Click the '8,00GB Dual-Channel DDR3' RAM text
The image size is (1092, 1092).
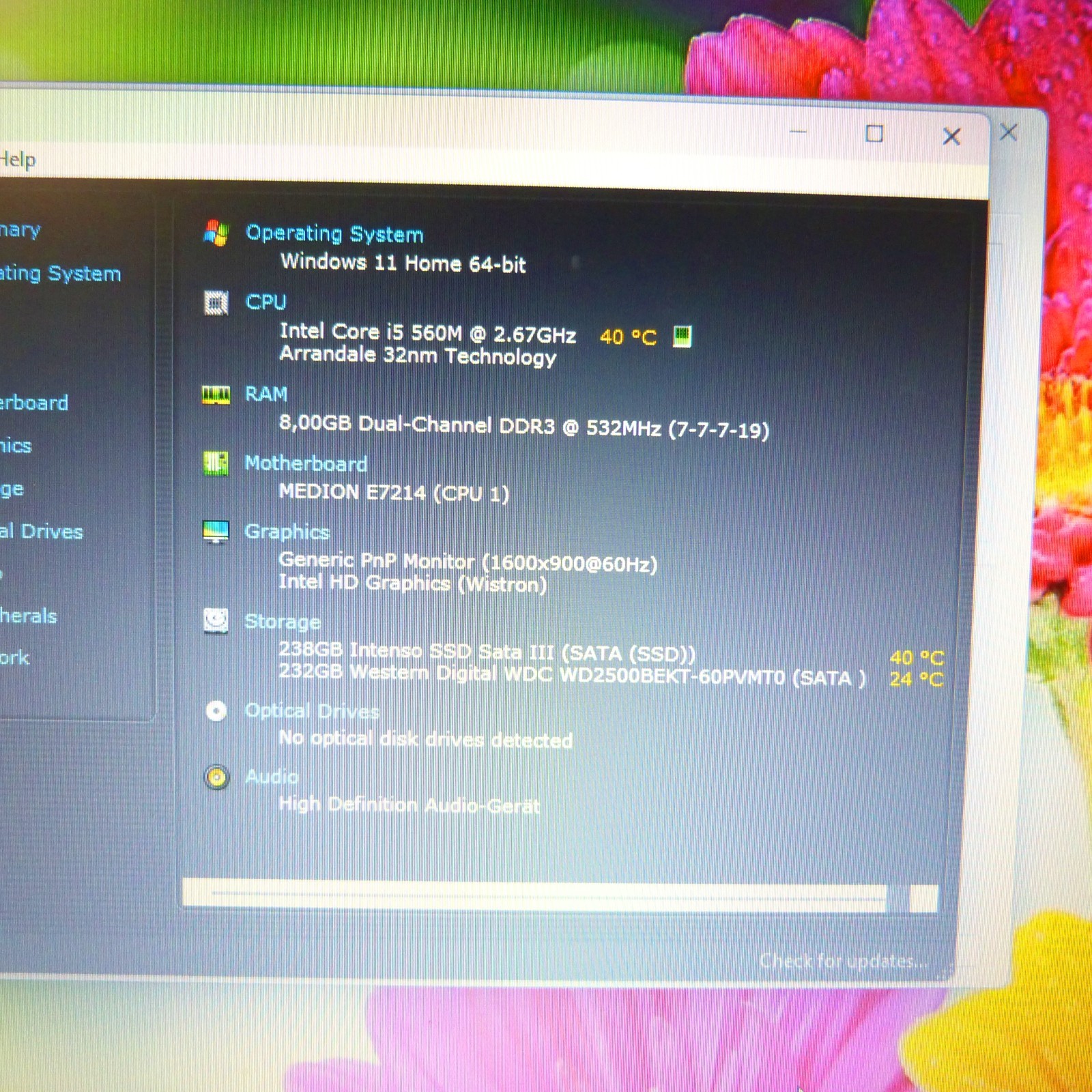[x=524, y=427]
